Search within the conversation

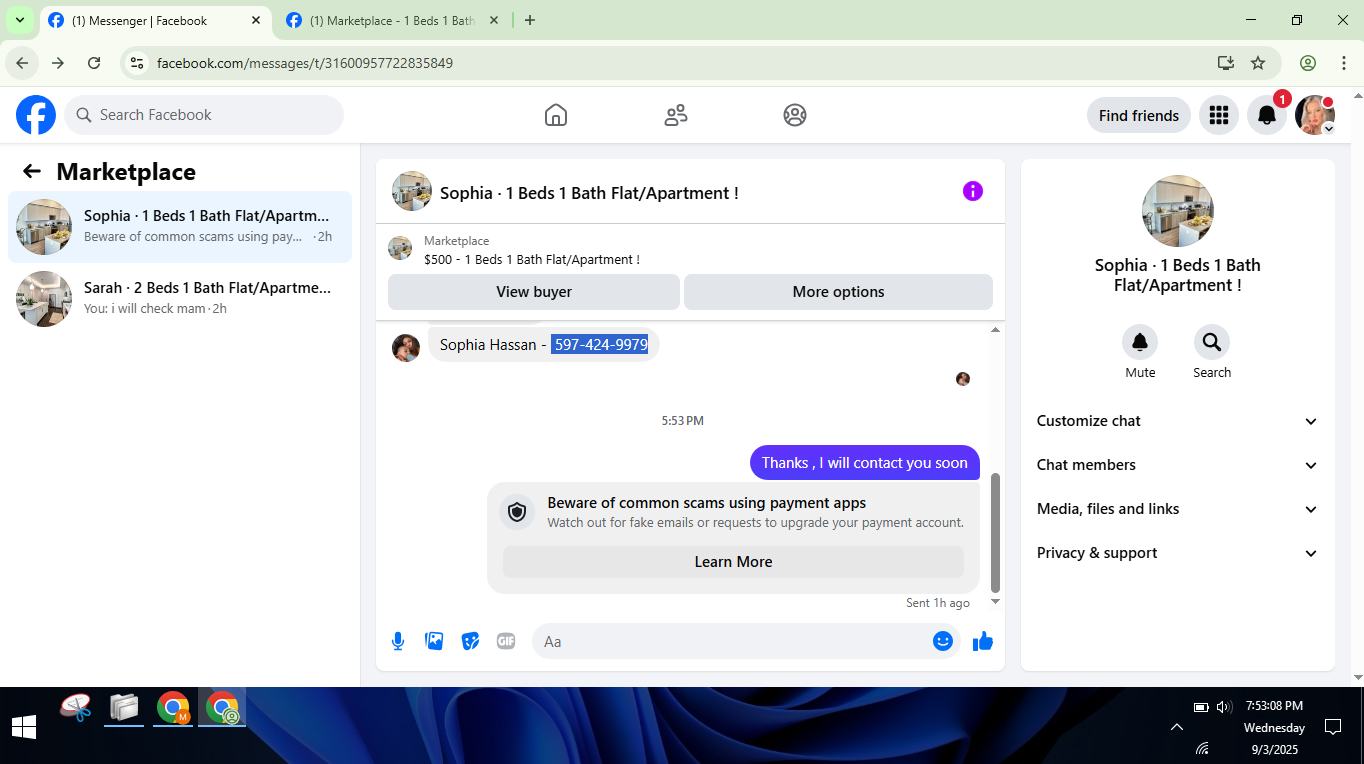1212,343
